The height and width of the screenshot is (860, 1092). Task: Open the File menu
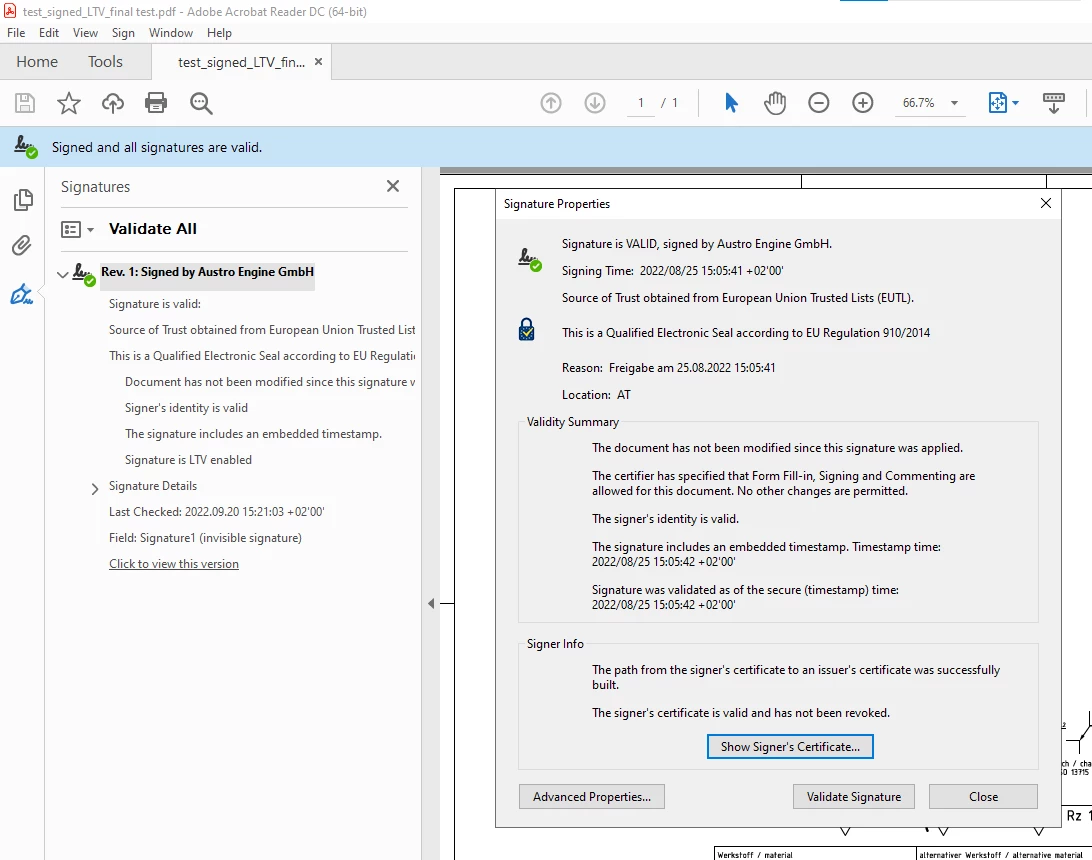16,33
